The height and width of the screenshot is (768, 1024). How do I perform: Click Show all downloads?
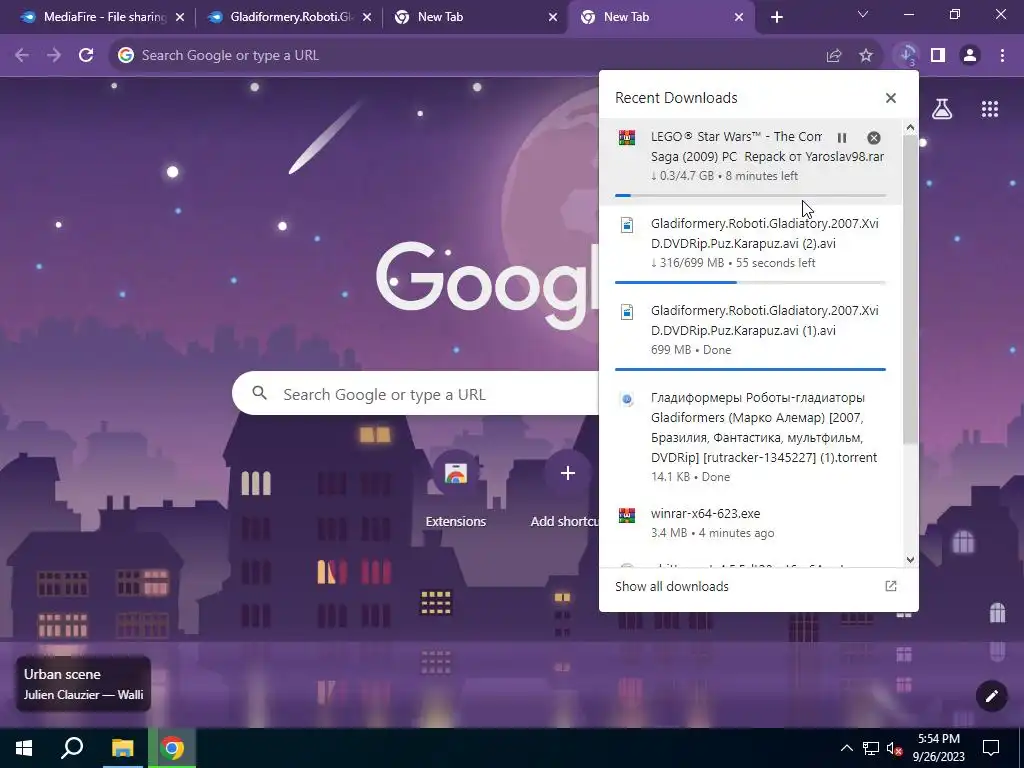click(672, 586)
